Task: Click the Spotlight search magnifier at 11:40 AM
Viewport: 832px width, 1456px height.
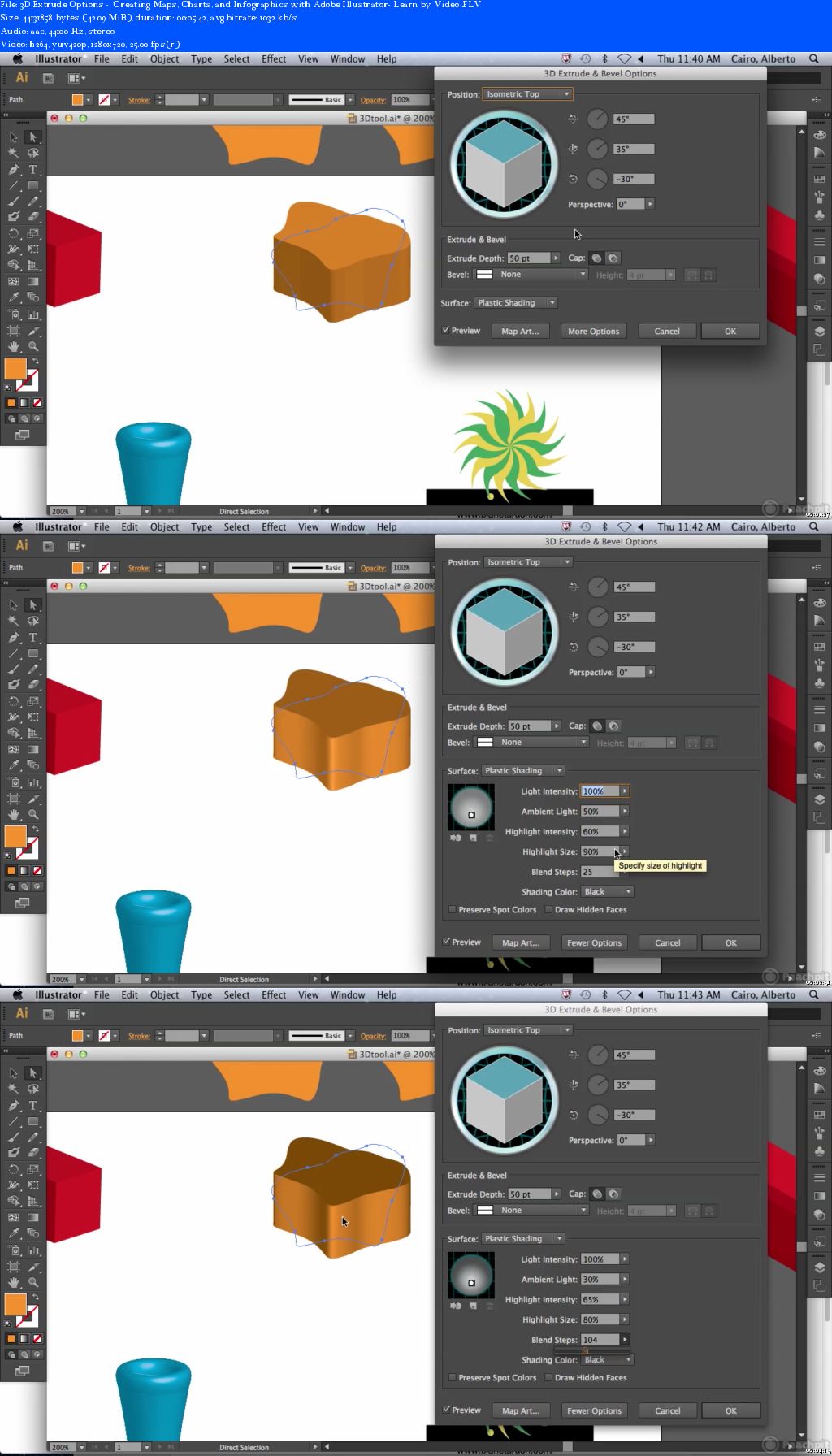Action: [814, 58]
